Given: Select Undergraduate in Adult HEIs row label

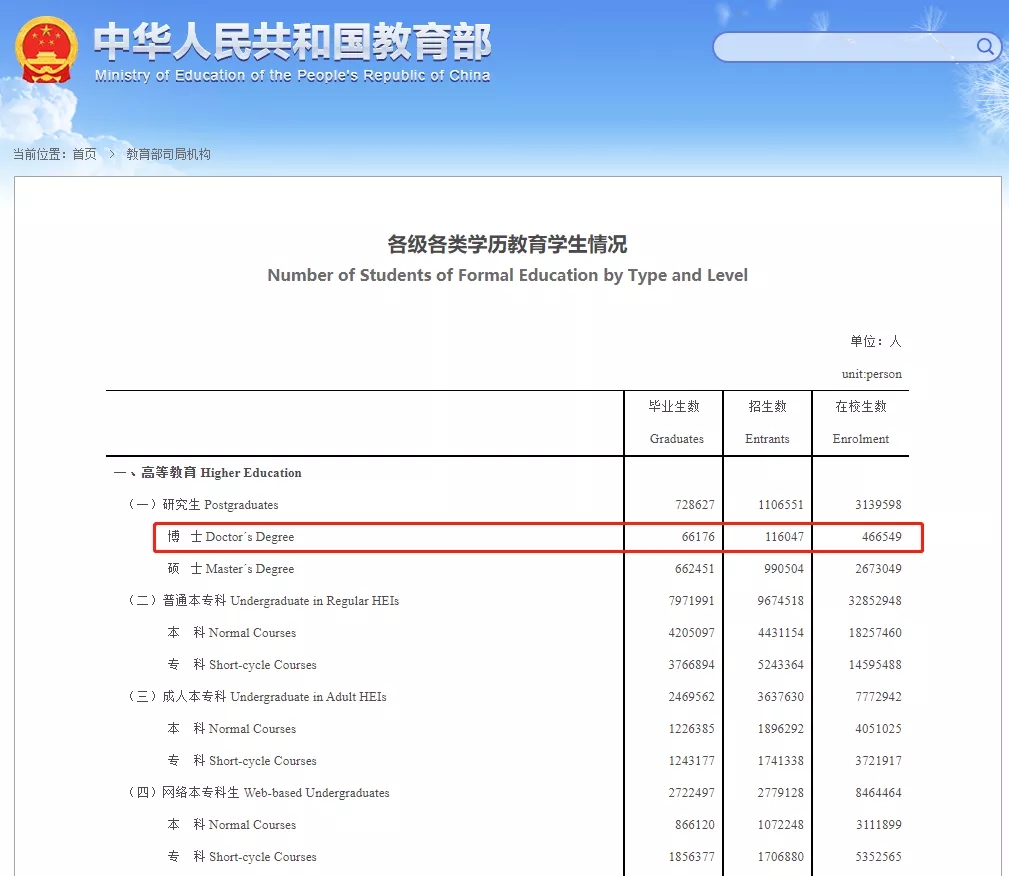Looking at the screenshot, I should [x=256, y=697].
